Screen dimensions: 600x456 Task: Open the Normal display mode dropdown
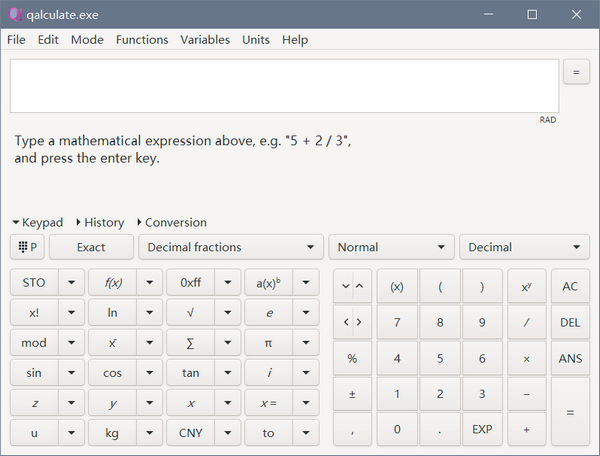[x=391, y=247]
